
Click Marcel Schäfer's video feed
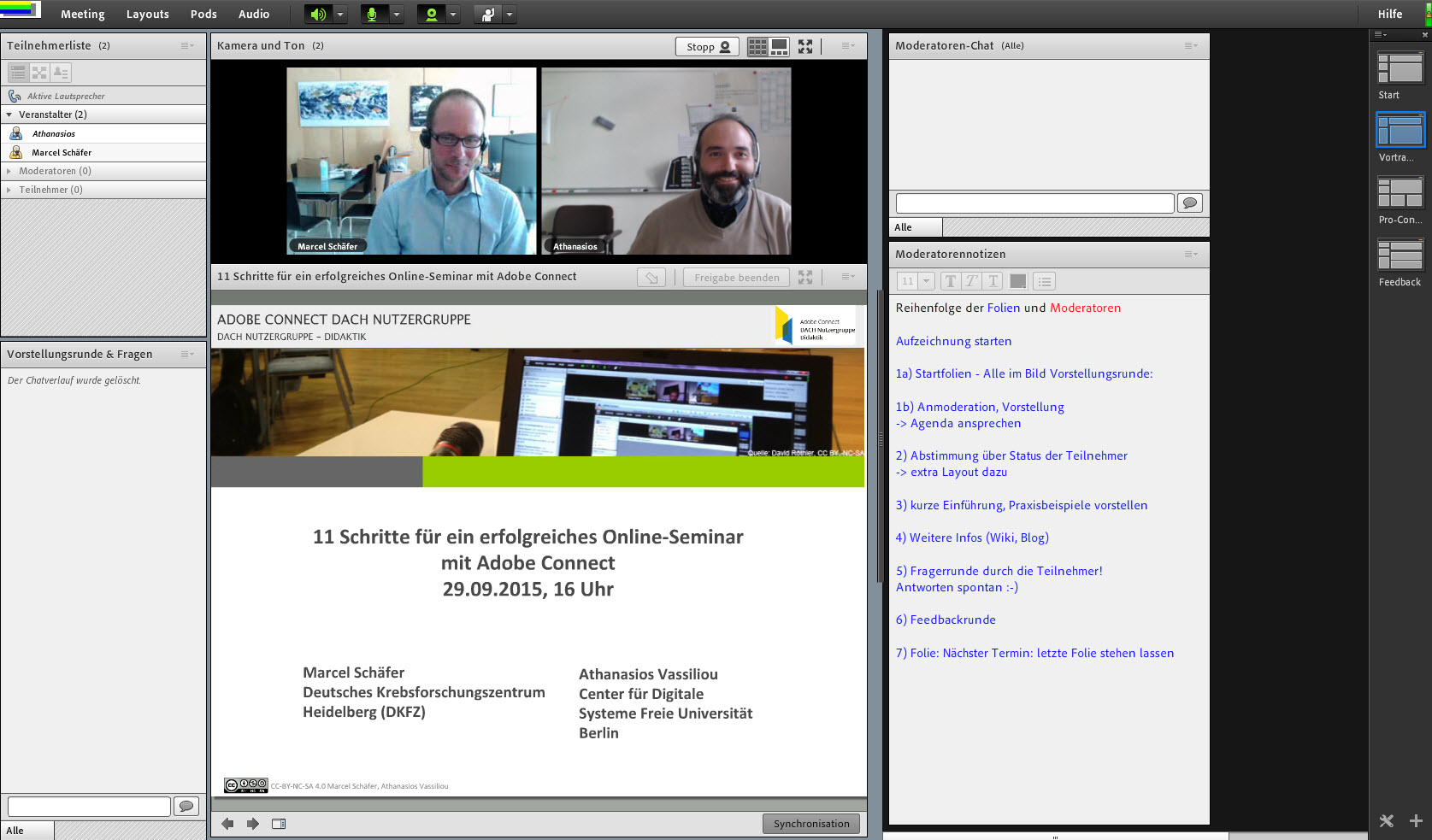(x=411, y=161)
